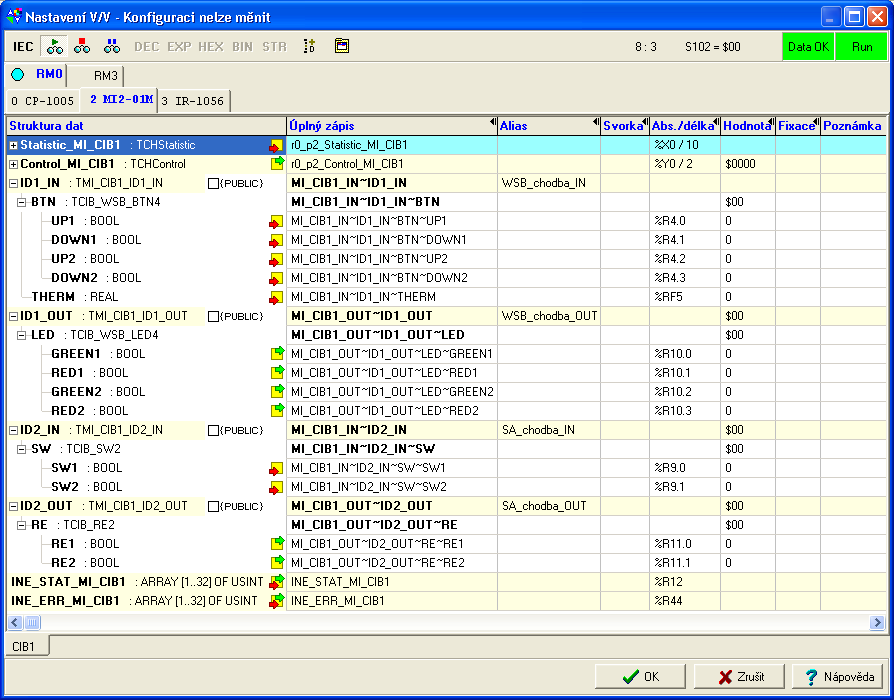Open the 0 CP-1005 module tab
894x700 pixels.
pyautogui.click(x=43, y=101)
